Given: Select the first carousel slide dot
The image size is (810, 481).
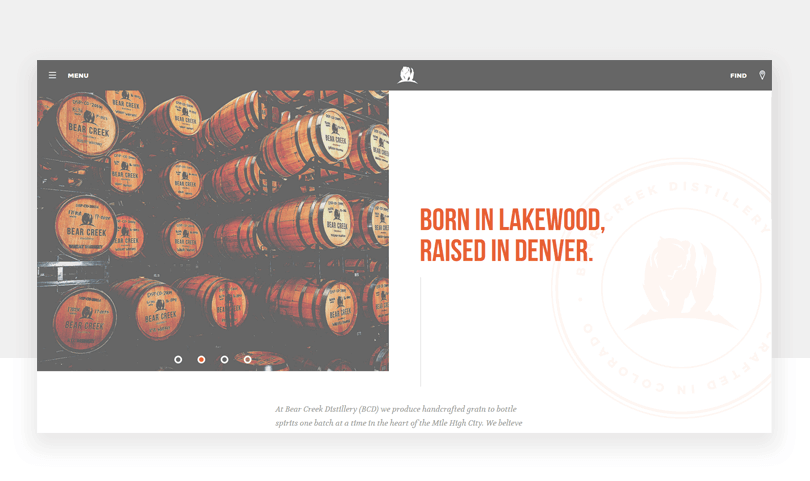Looking at the screenshot, I should [178, 359].
